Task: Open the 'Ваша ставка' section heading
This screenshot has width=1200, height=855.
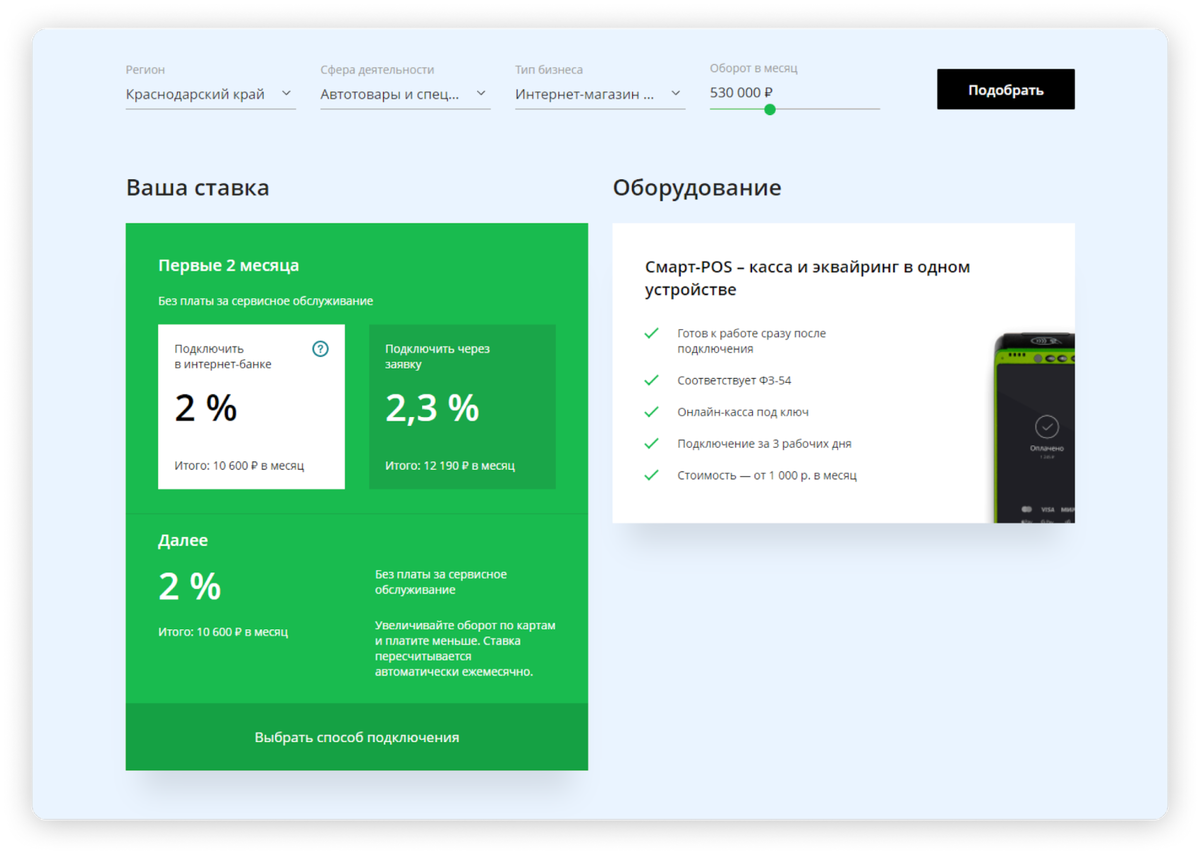Action: click(x=197, y=188)
